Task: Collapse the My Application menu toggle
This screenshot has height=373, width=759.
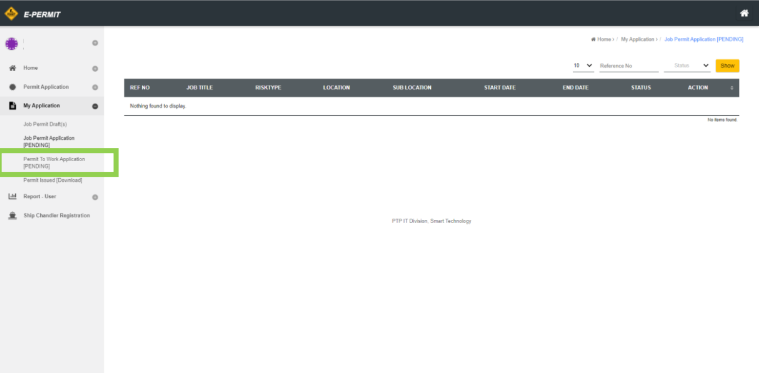Action: [95, 106]
